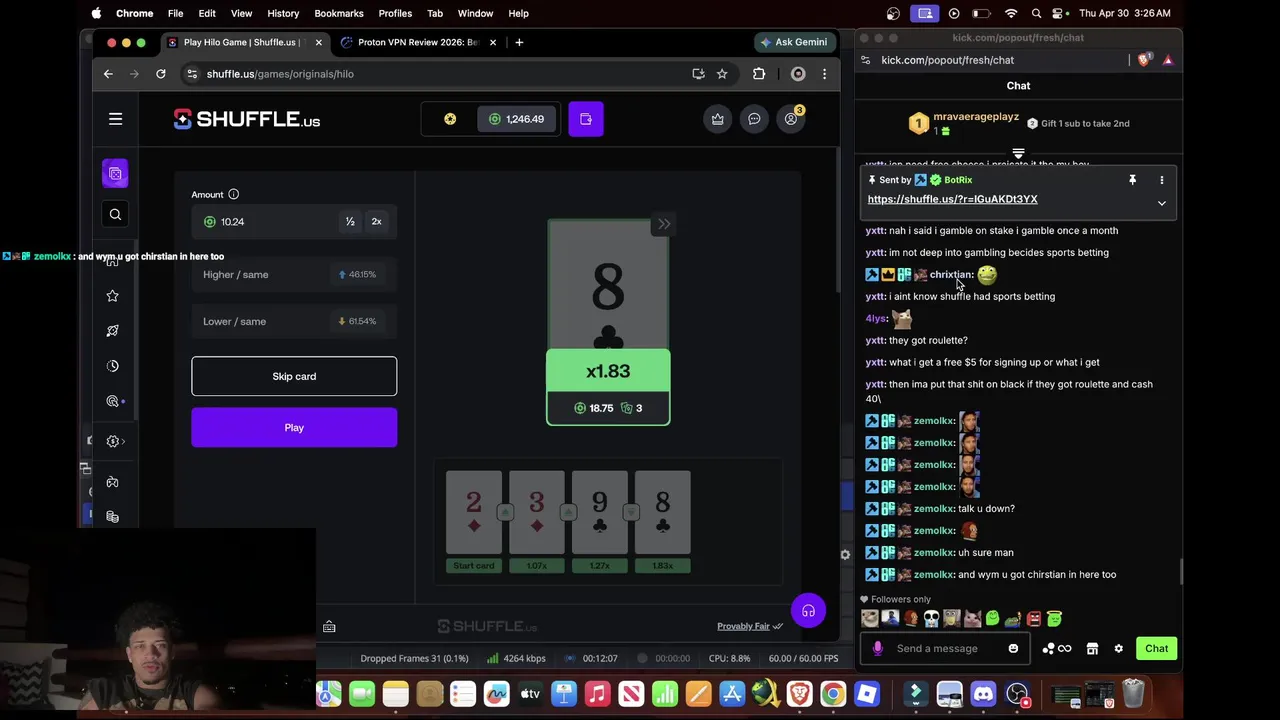The image size is (1280, 720).
Task: Open the Bookmarks menu
Action: pyautogui.click(x=339, y=13)
